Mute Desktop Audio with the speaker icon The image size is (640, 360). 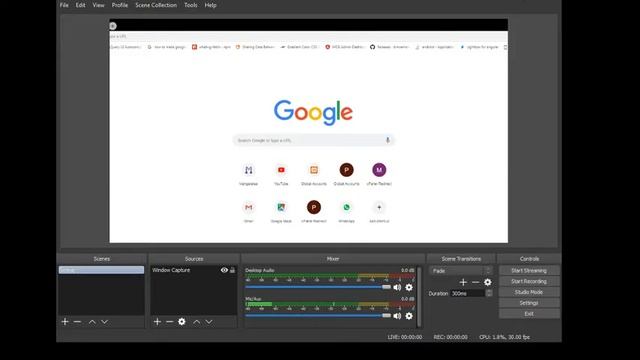397,287
